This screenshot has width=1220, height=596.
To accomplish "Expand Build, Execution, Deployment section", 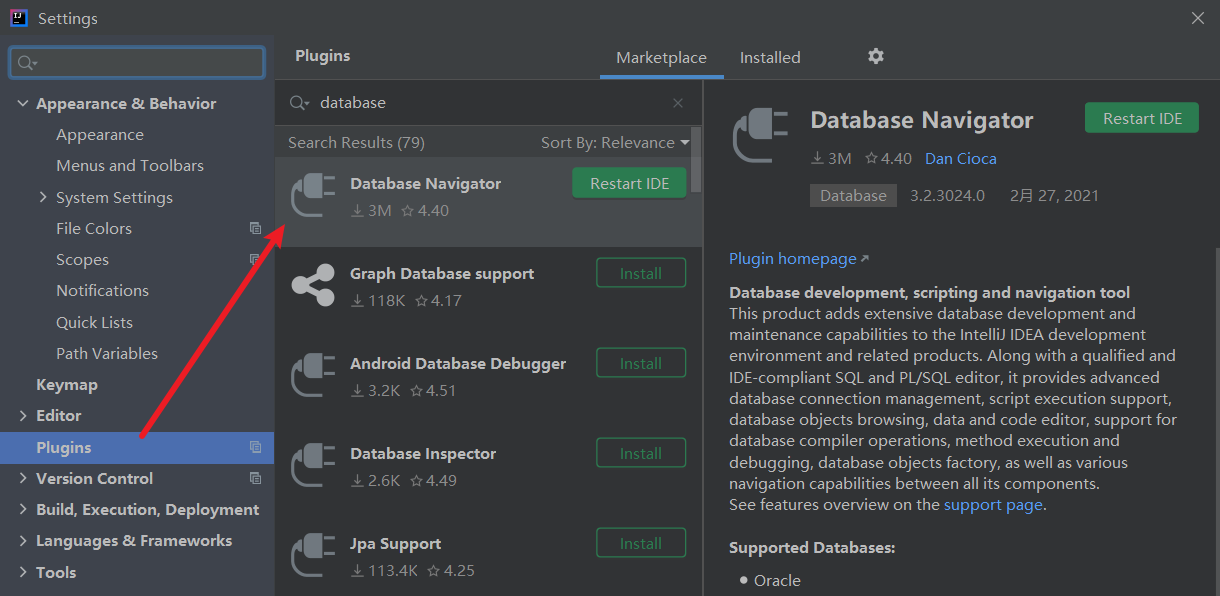I will 23,509.
